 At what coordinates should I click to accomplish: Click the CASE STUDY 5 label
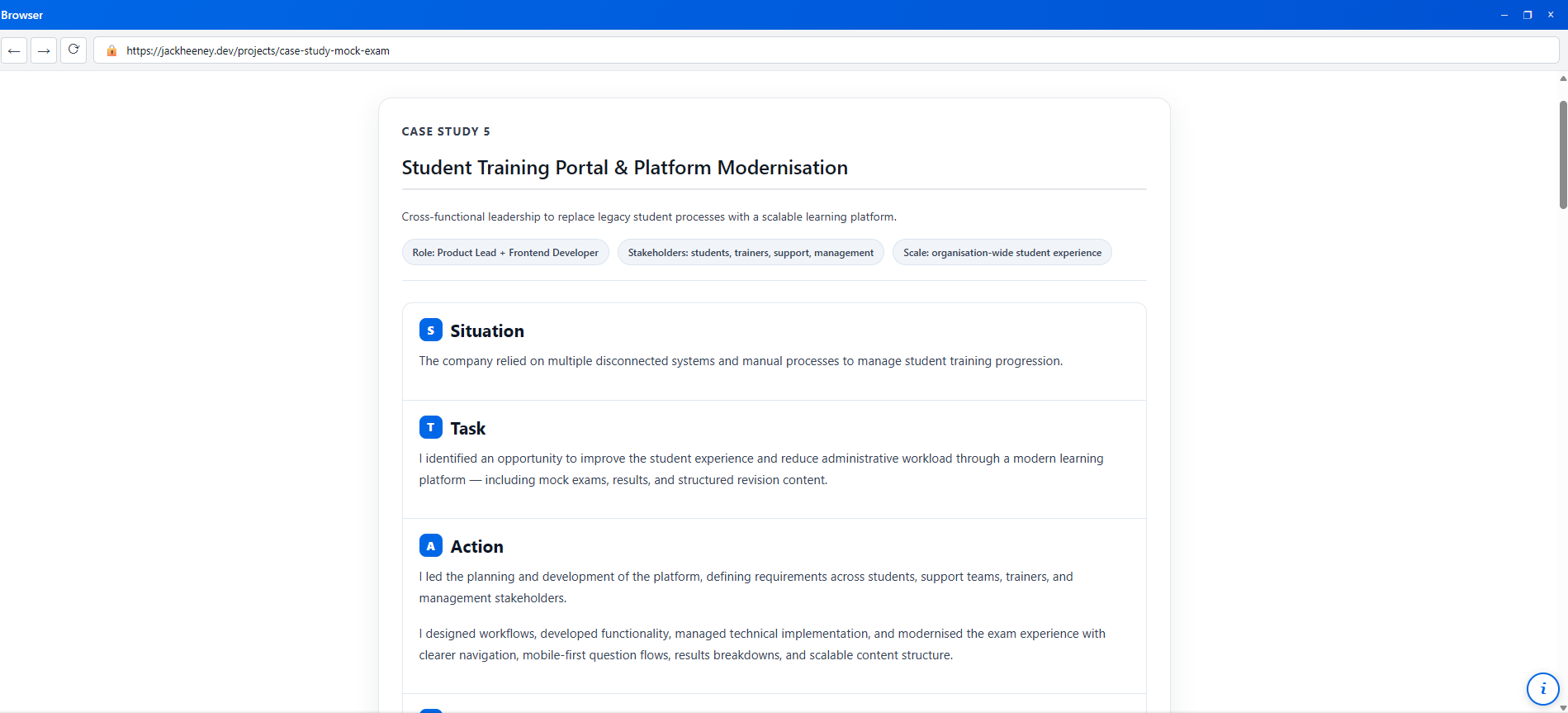click(446, 131)
